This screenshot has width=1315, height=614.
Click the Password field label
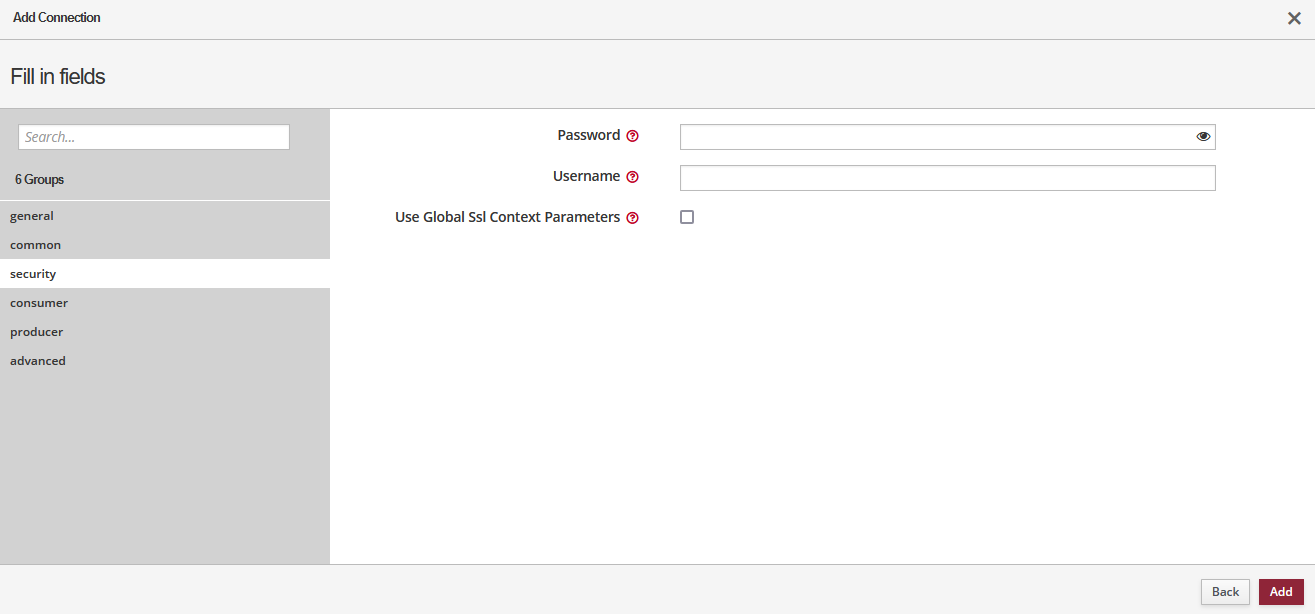click(588, 135)
